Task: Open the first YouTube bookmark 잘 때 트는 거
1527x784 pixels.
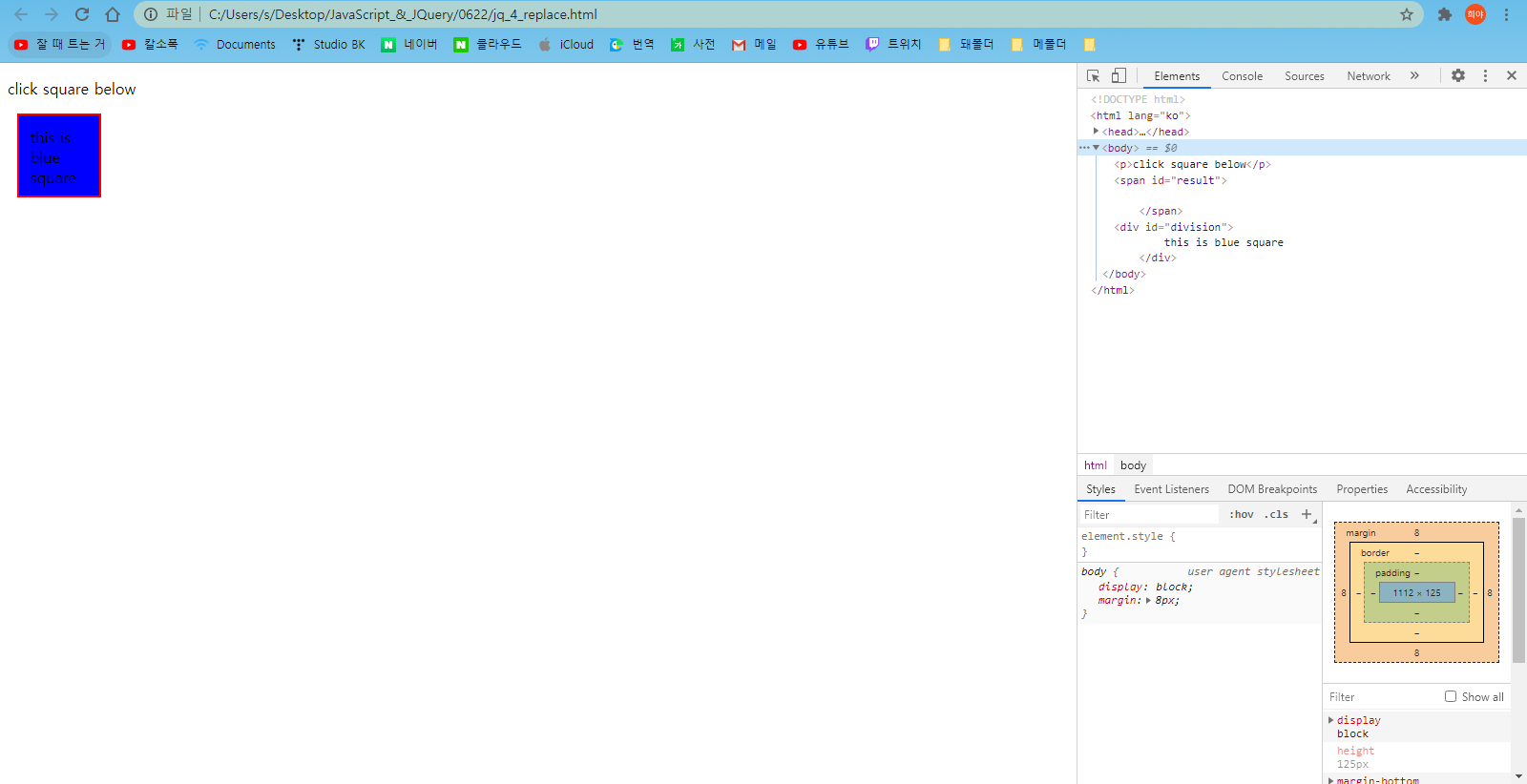Action: tap(59, 44)
